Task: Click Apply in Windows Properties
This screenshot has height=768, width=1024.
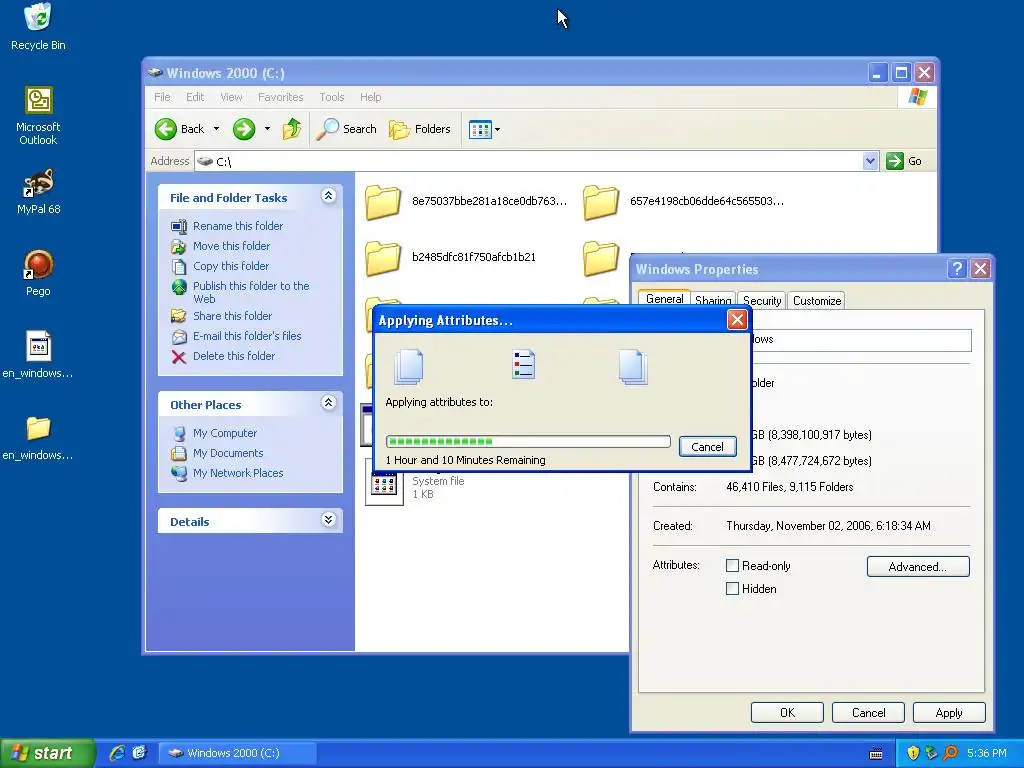Action: tap(949, 712)
